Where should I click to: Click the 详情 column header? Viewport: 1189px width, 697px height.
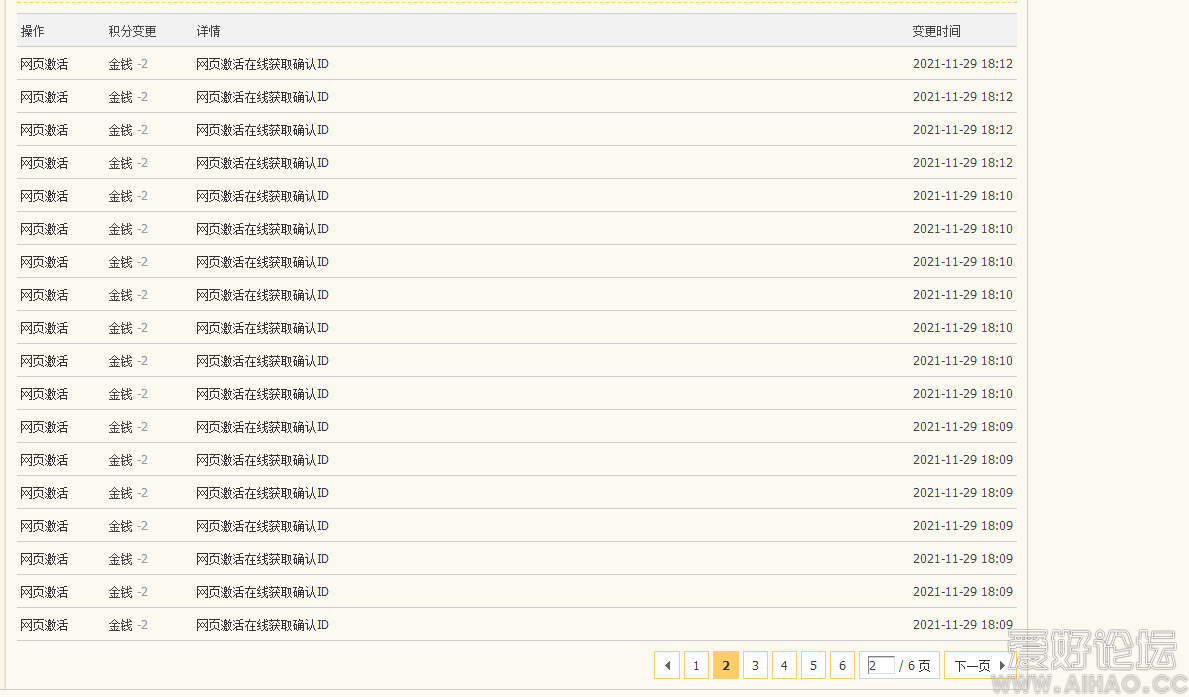click(208, 31)
